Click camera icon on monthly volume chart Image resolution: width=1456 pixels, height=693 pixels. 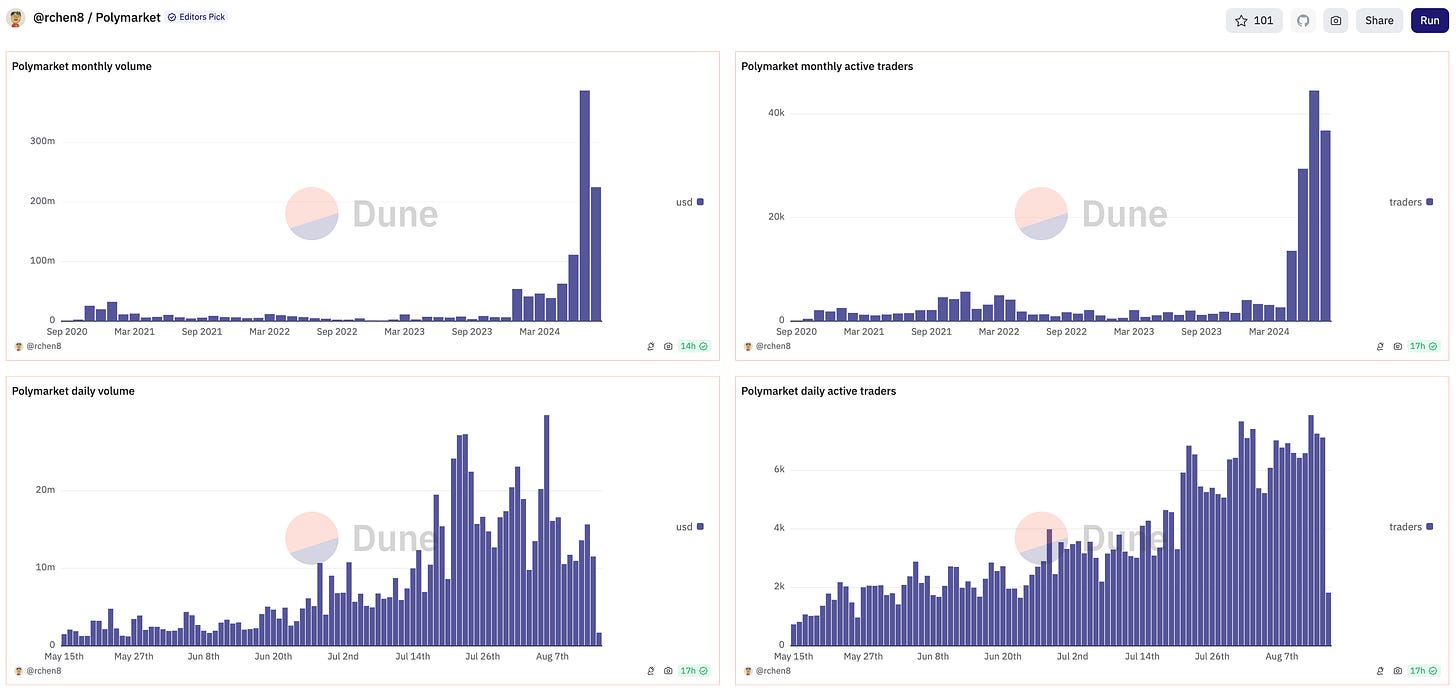pyautogui.click(x=668, y=346)
